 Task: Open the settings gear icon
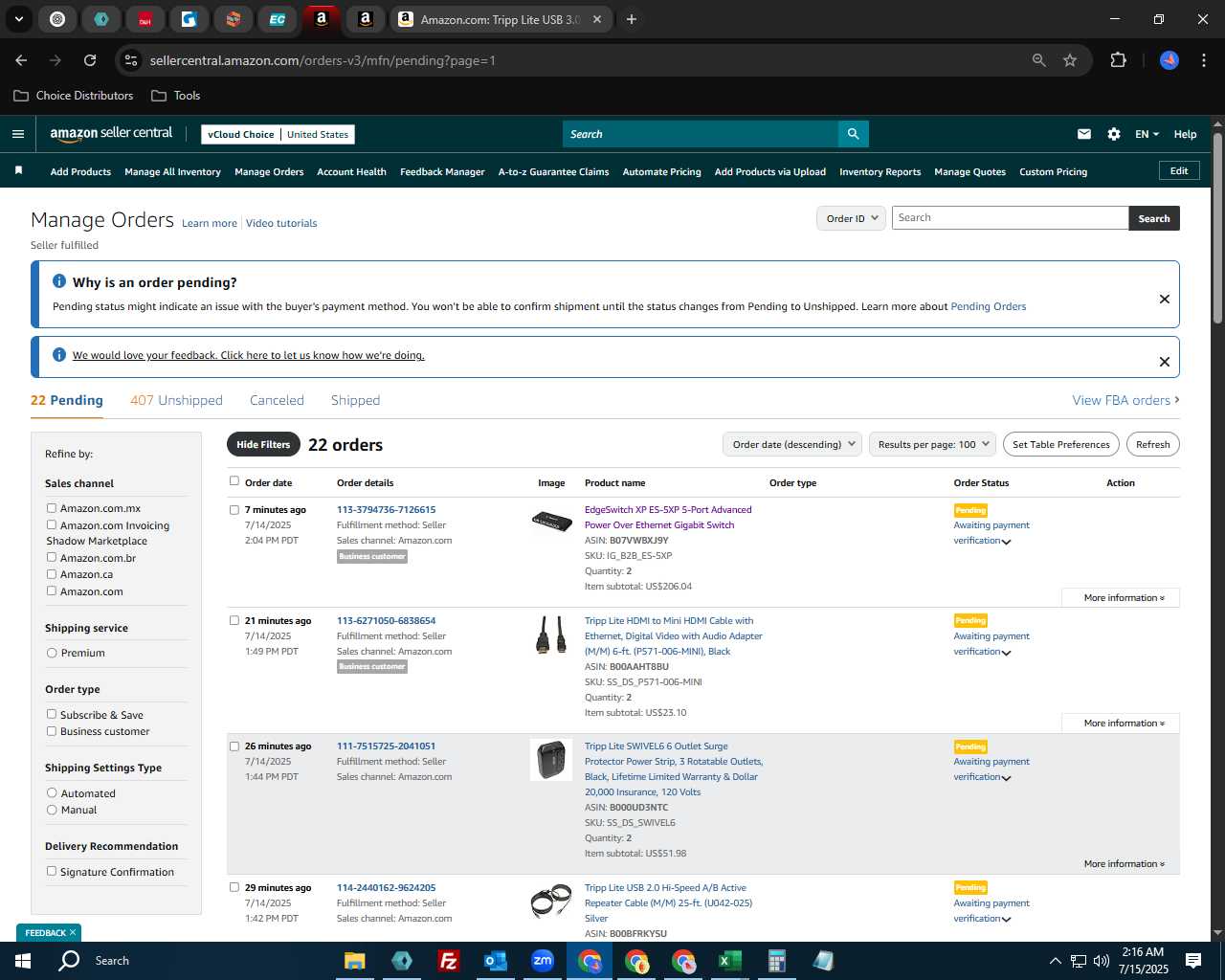tap(1114, 134)
